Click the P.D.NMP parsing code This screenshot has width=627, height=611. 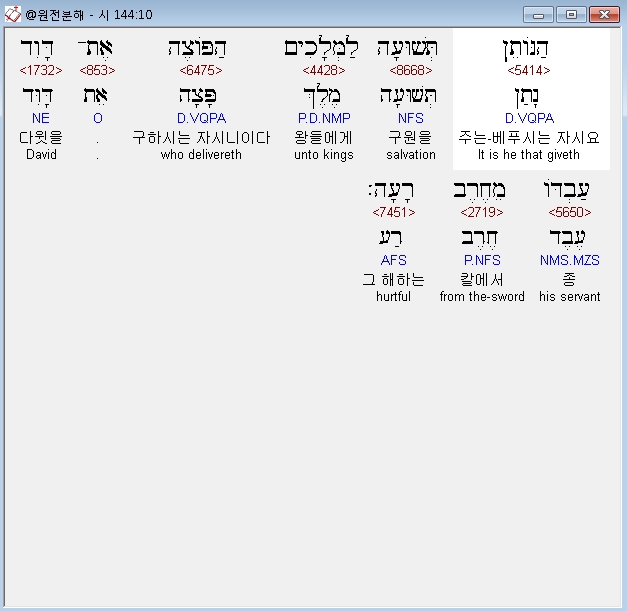(324, 118)
